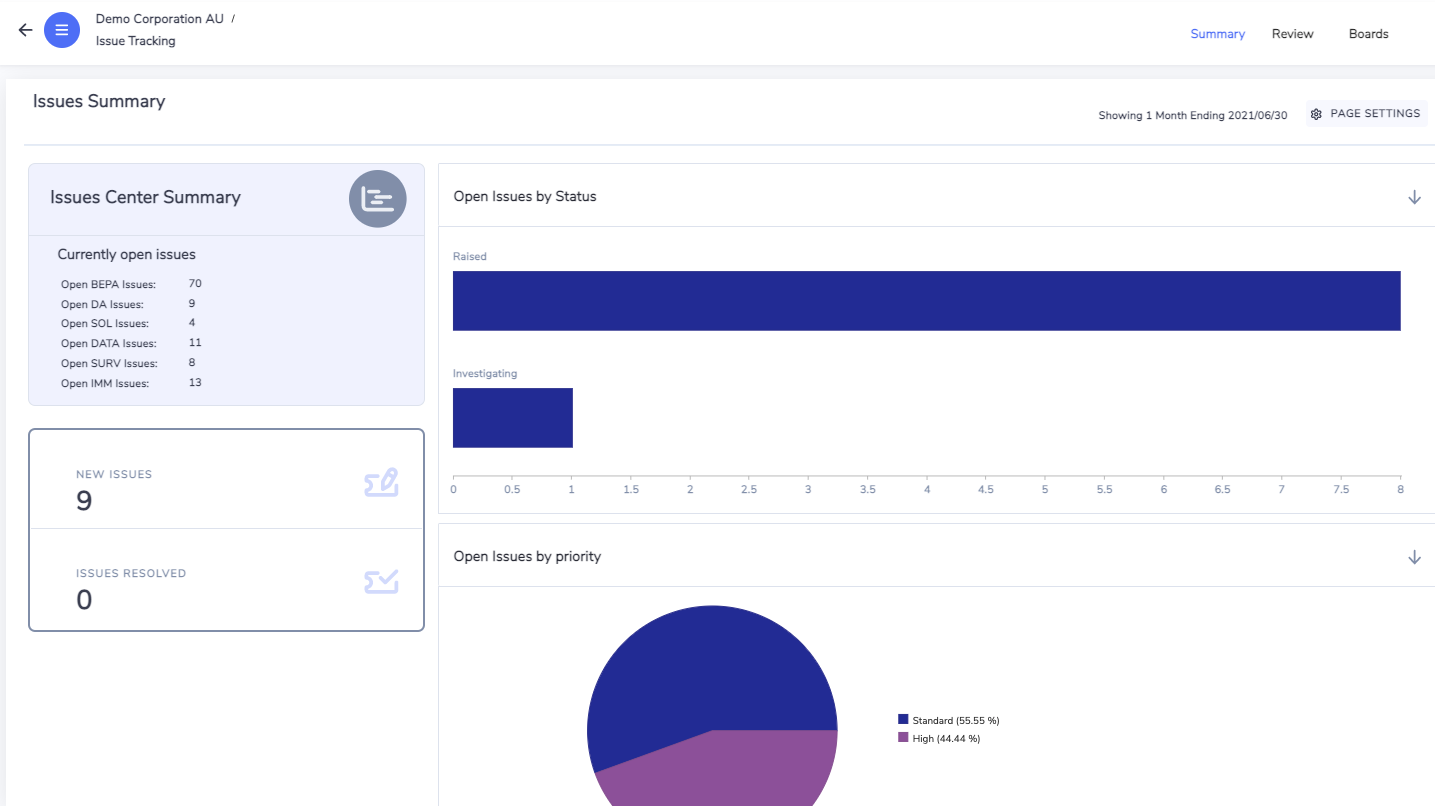The width and height of the screenshot is (1435, 806).
Task: Click the Issues Resolved count 0
Action: 84,600
